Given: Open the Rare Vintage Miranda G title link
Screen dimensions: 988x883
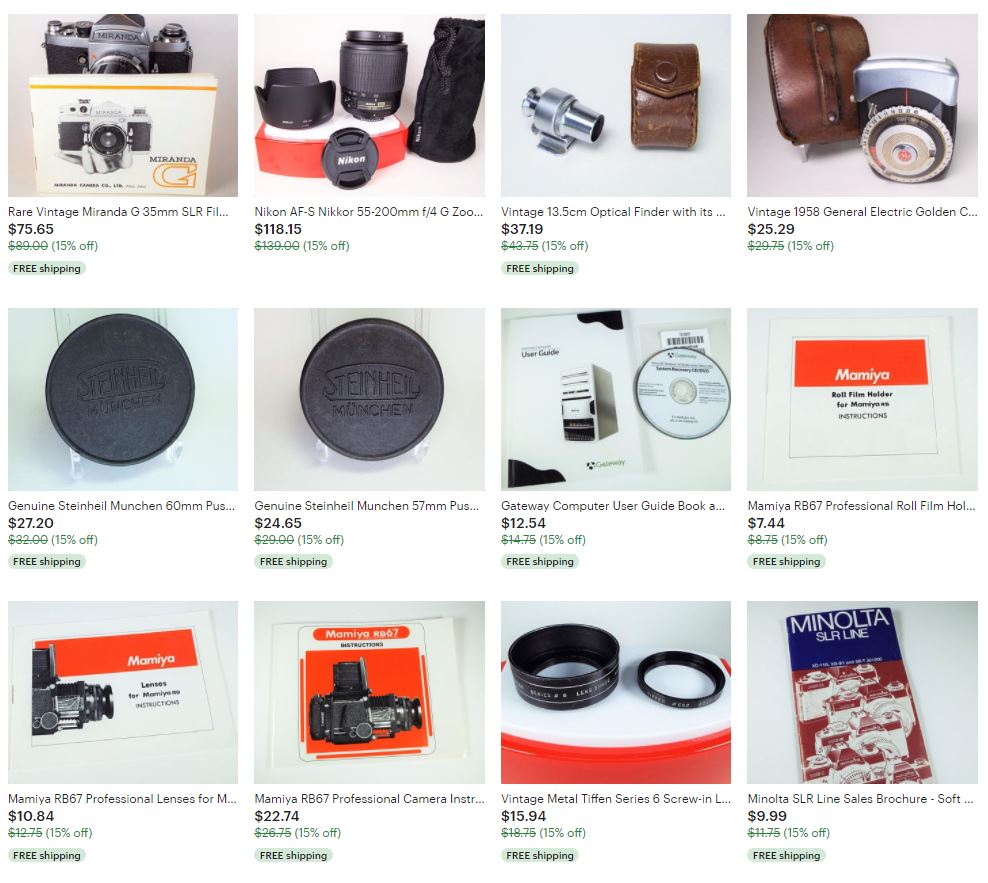Looking at the screenshot, I should click(x=118, y=212).
